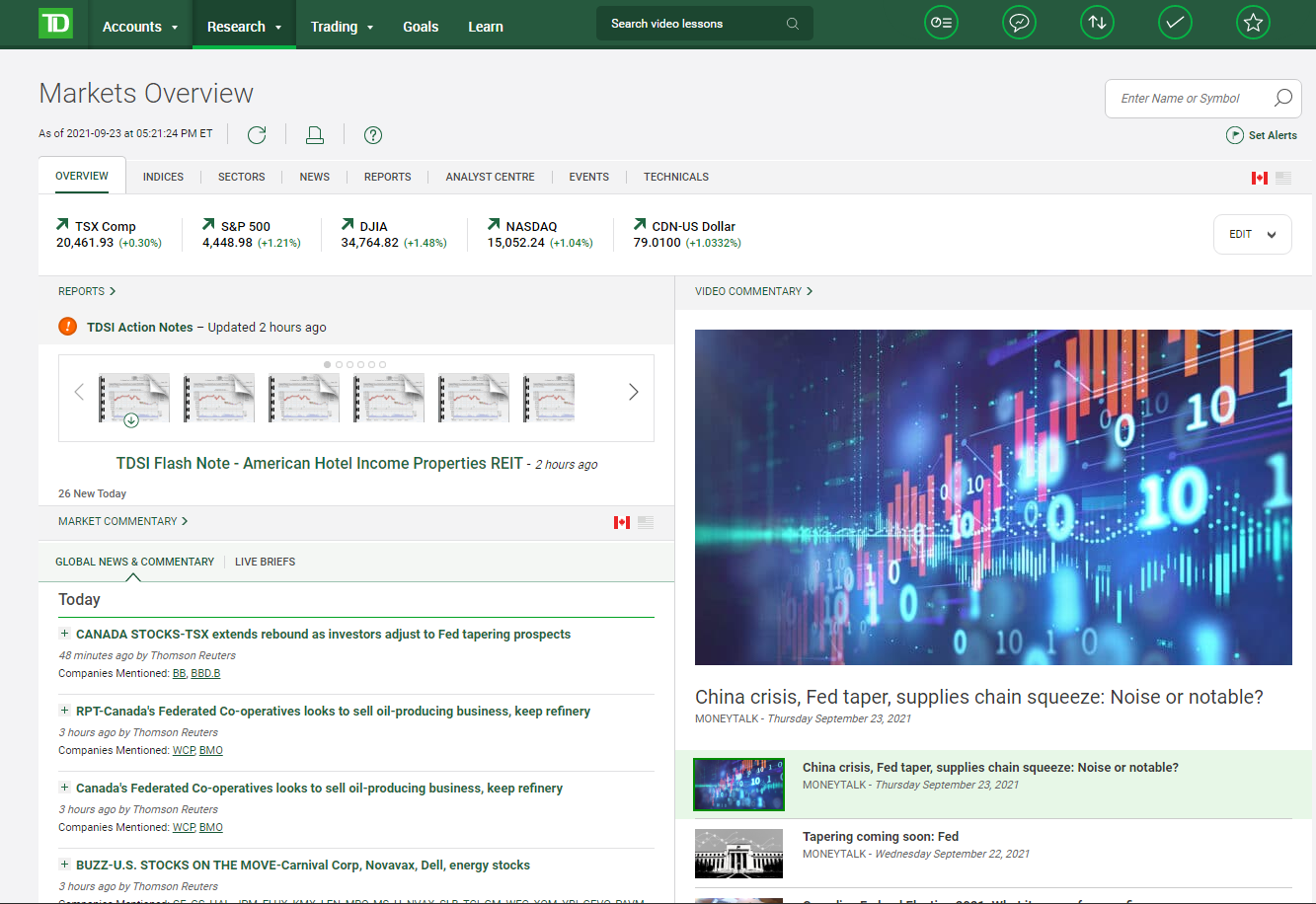1316x904 pixels.
Task: Expand Canada's Federated Co-operatives story without RPT
Action: click(65, 788)
